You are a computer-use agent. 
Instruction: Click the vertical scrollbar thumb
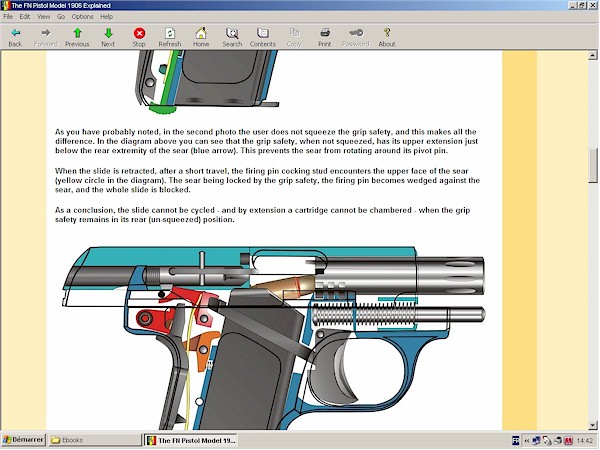[x=593, y=167]
